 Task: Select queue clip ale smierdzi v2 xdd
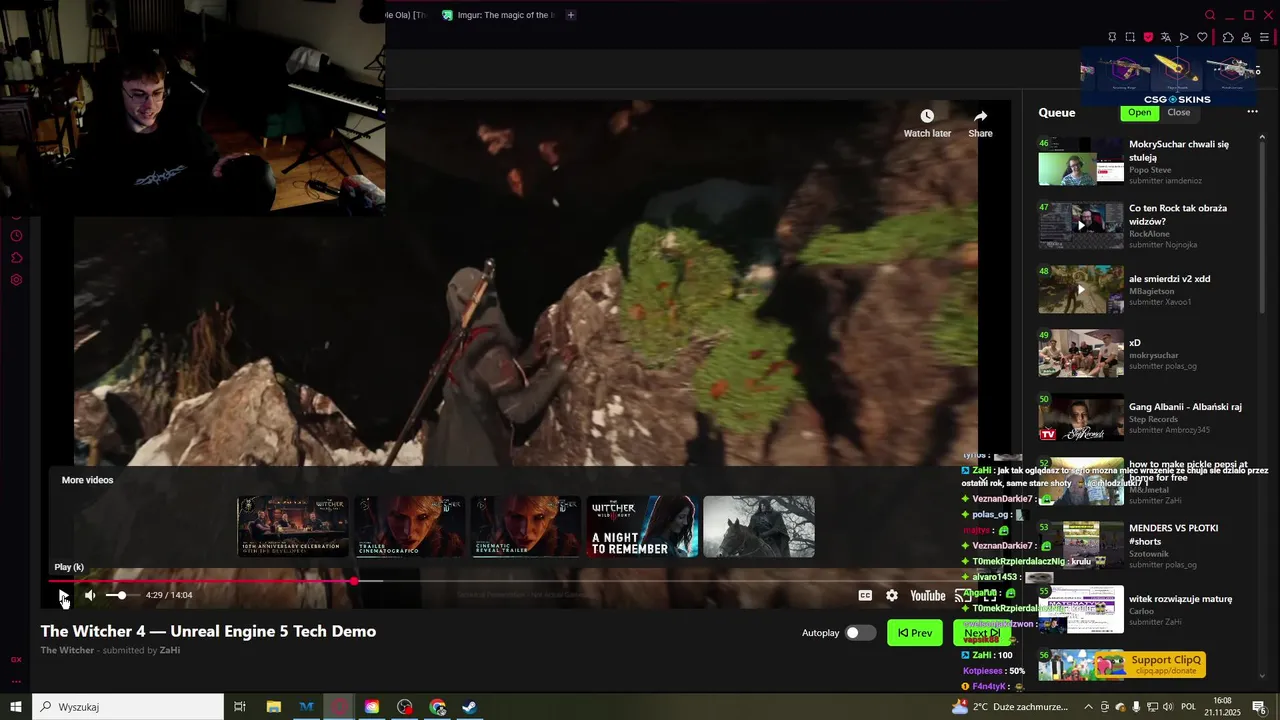(1146, 290)
